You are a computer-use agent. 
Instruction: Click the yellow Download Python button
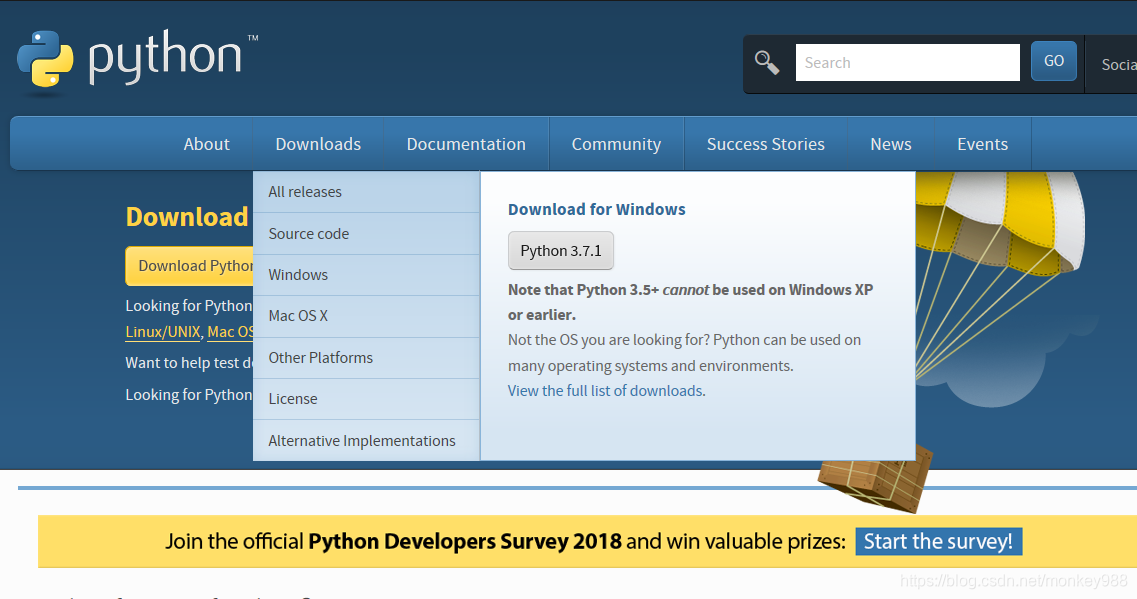pyautogui.click(x=189, y=266)
